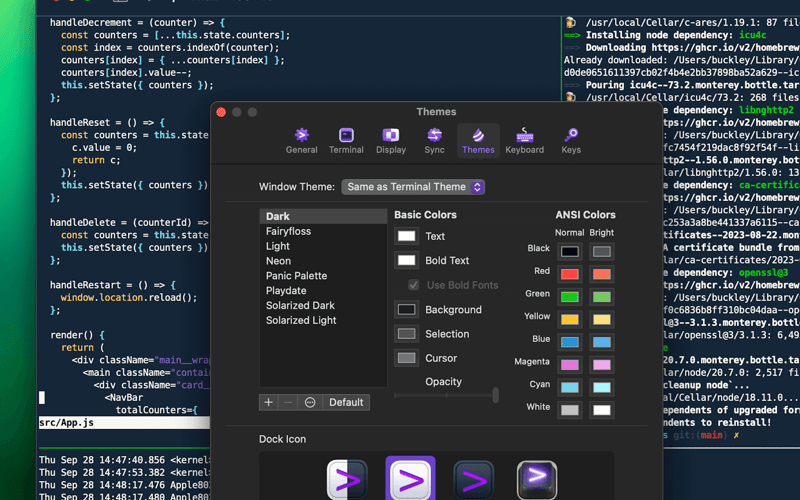The height and width of the screenshot is (500, 800).
Task: Open the Keyboard preferences pane
Action: pos(524,140)
